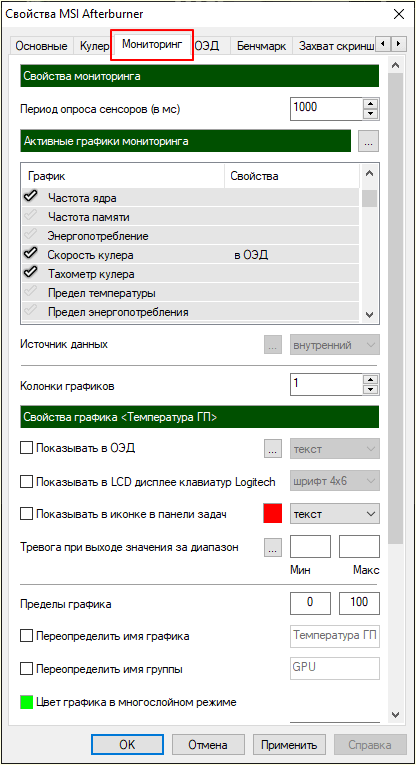The image size is (416, 765).
Task: Increase Колонки графиков spinner value
Action: point(372,380)
